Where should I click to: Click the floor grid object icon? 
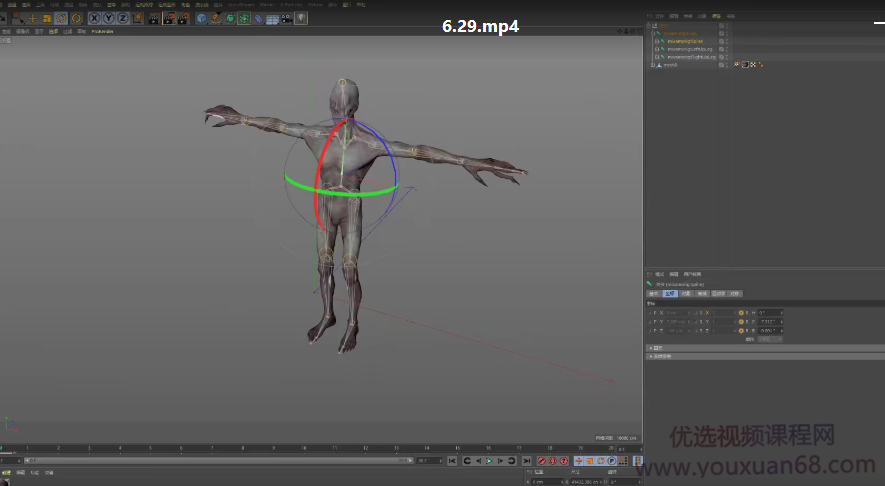click(x=272, y=18)
